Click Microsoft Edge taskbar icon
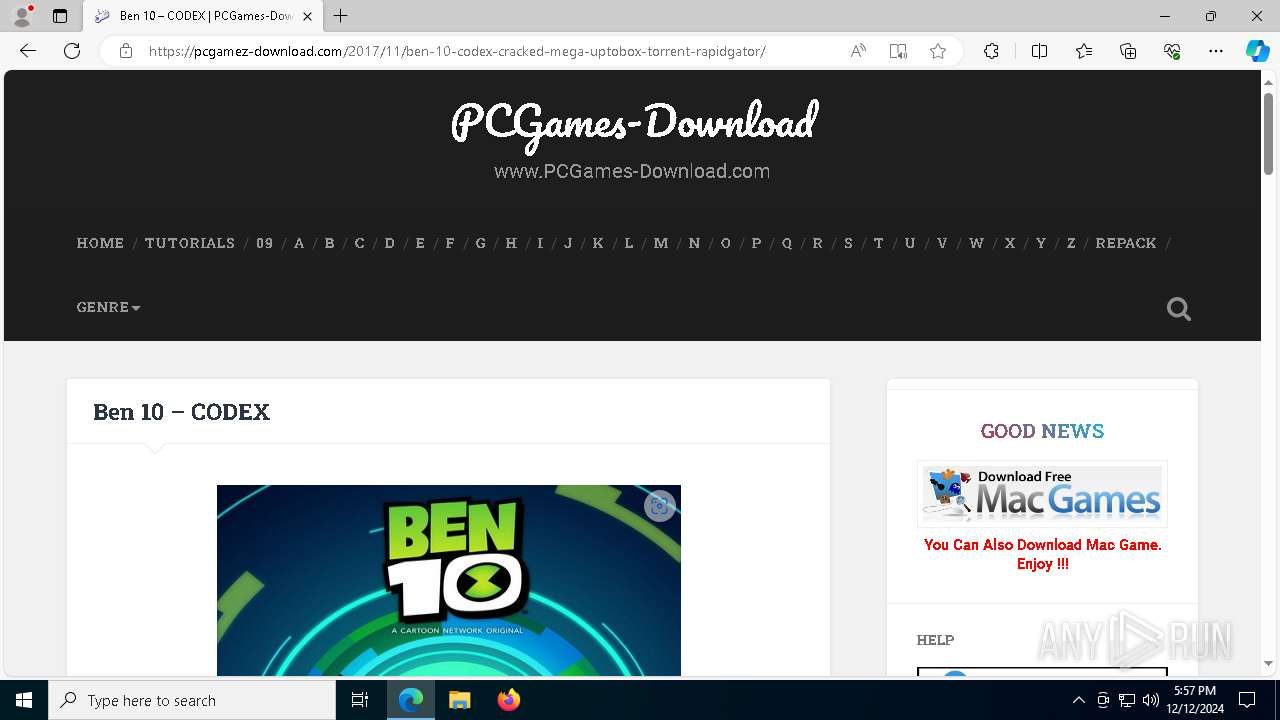The width and height of the screenshot is (1280, 720). (x=411, y=700)
